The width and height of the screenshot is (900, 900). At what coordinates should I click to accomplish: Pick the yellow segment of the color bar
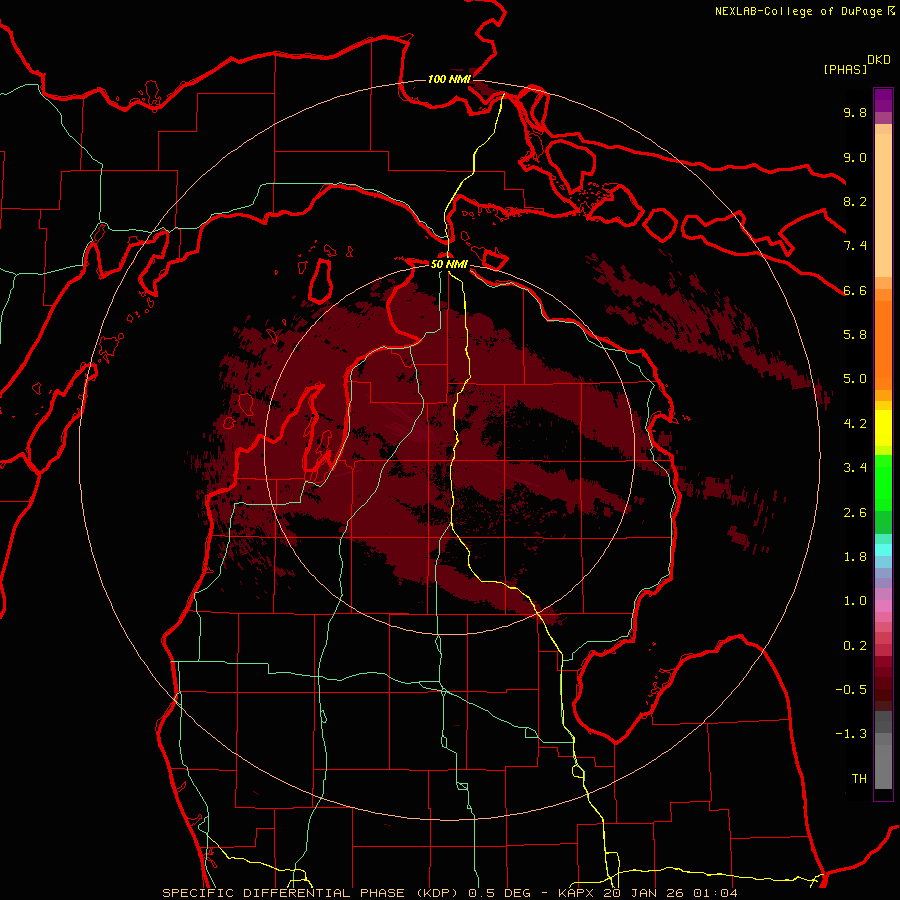click(x=883, y=428)
